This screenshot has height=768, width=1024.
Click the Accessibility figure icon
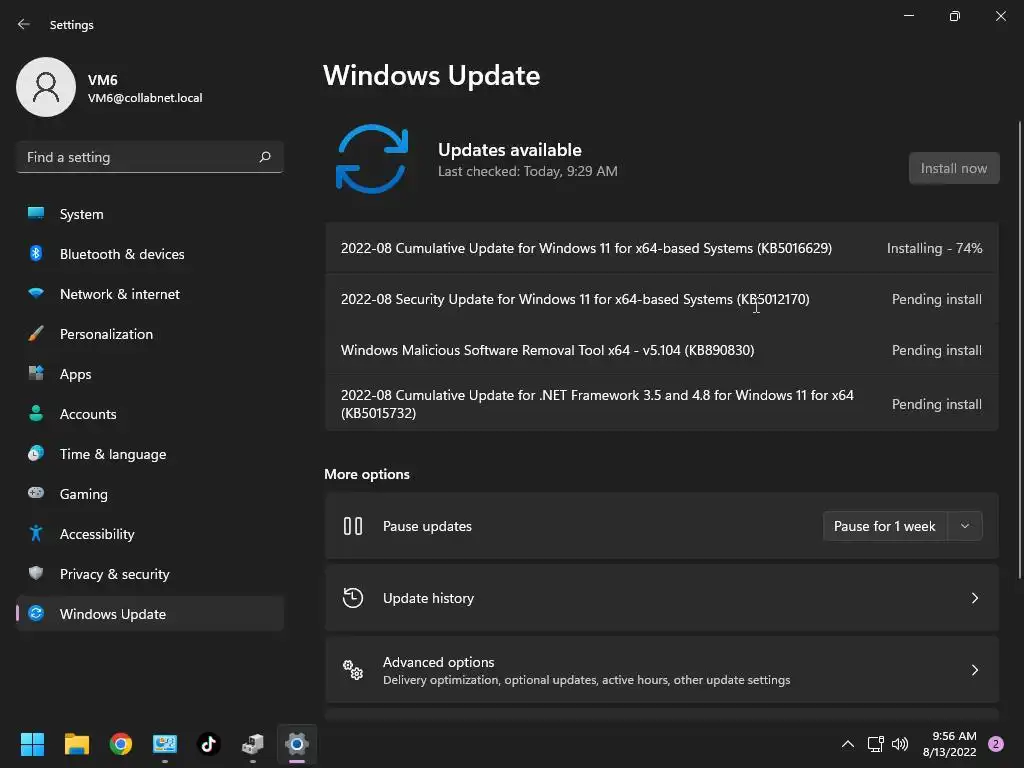click(36, 534)
